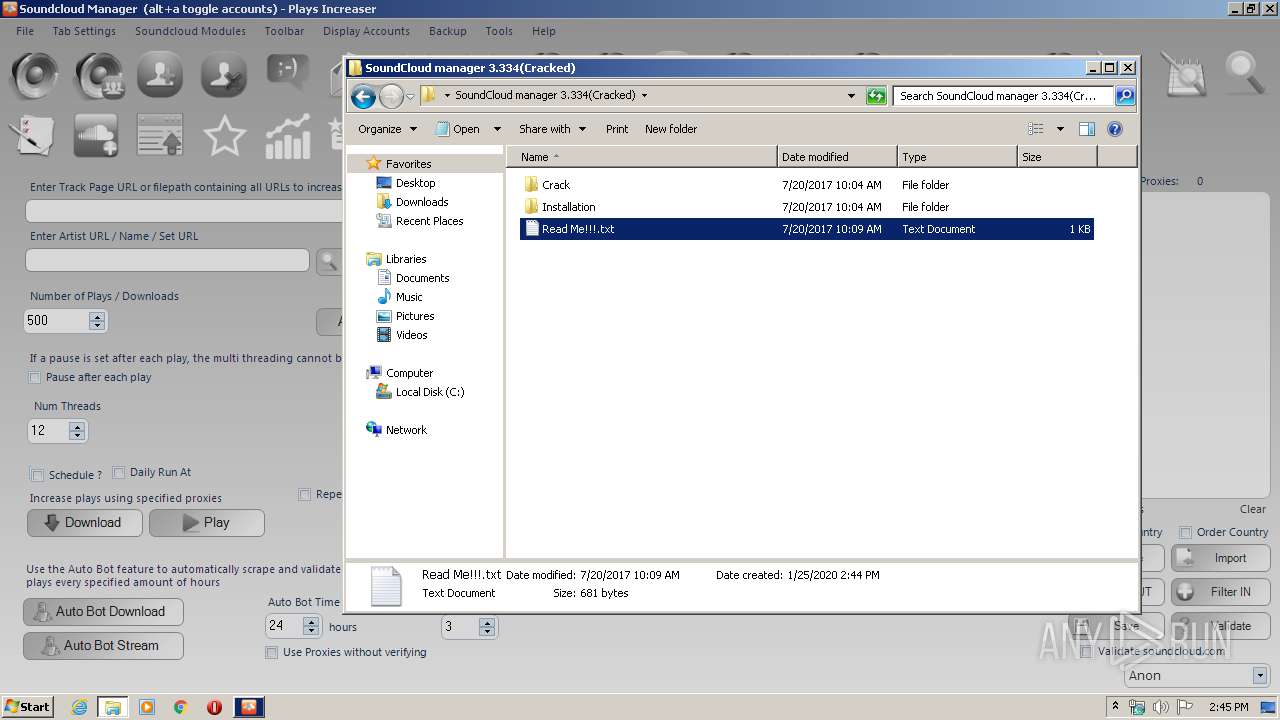Screen dimensions: 1280x720
Task: Show hidden system tray icons
Action: [x=1116, y=707]
